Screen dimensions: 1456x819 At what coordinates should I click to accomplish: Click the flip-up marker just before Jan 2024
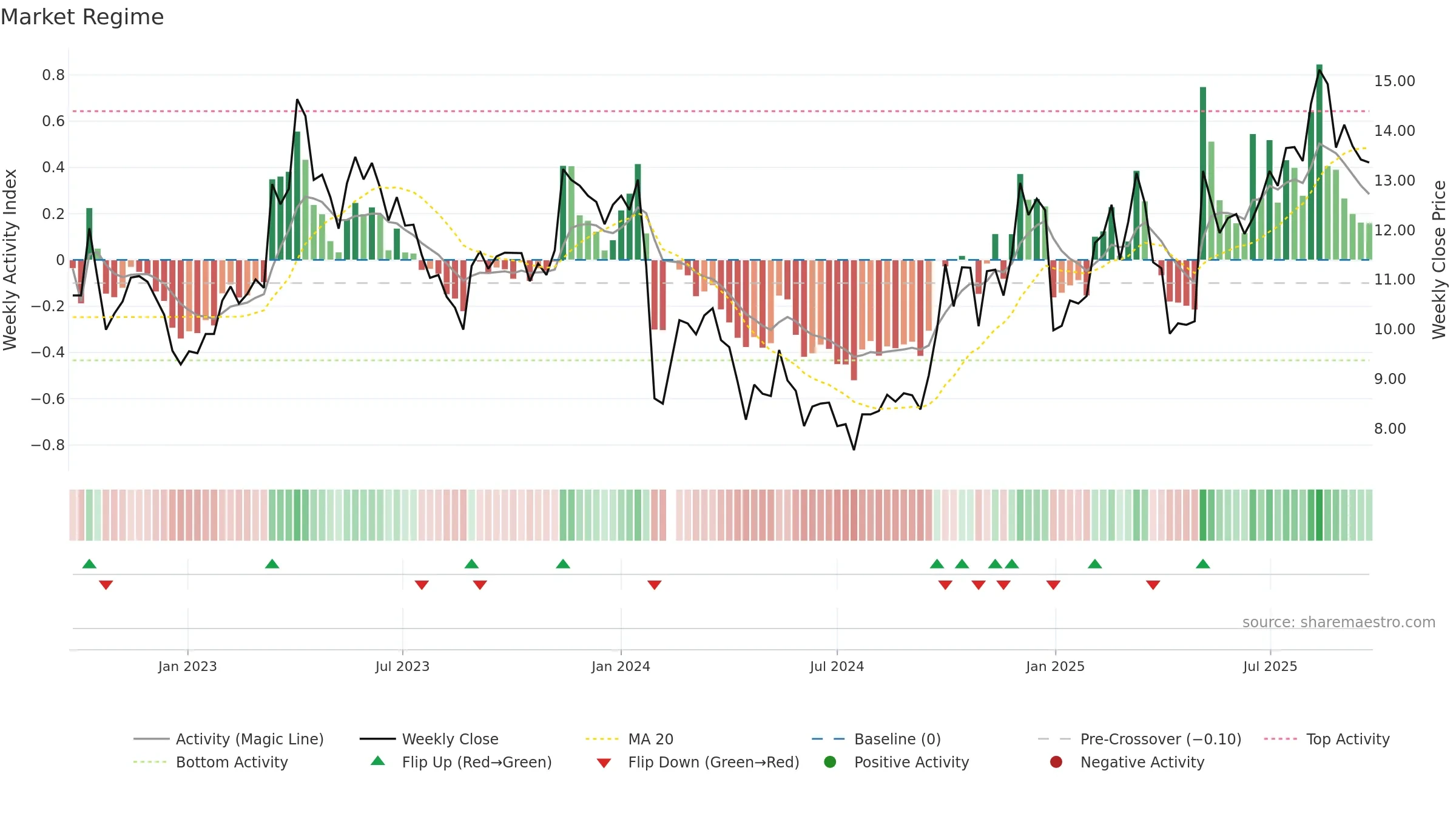[563, 564]
